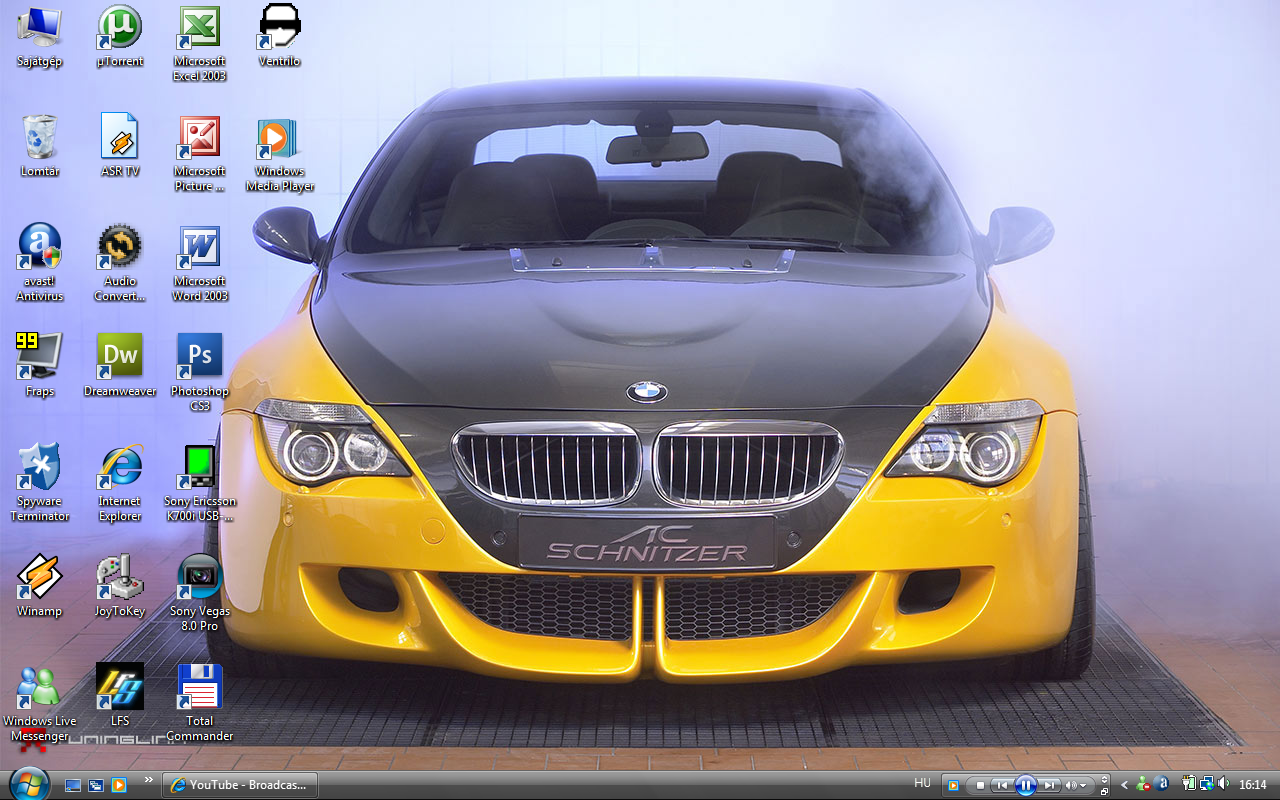
Task: Open Microsoft Word 2003 shortcut
Action: (200, 264)
